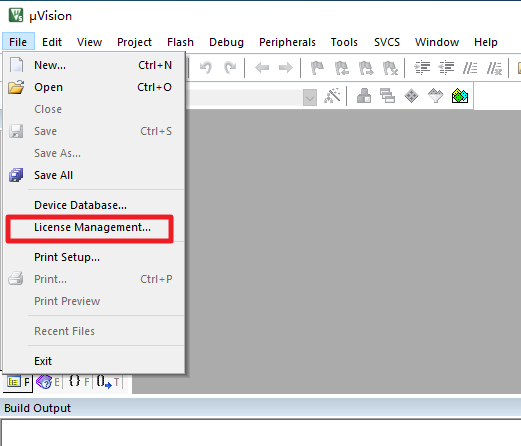Click the Undo toolbar icon
521x446 pixels.
click(206, 68)
